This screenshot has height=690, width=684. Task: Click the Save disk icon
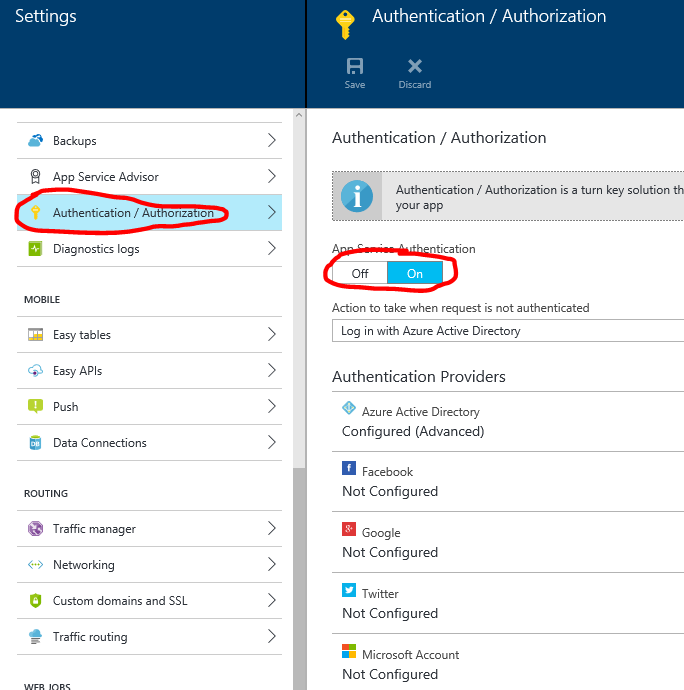coord(354,67)
